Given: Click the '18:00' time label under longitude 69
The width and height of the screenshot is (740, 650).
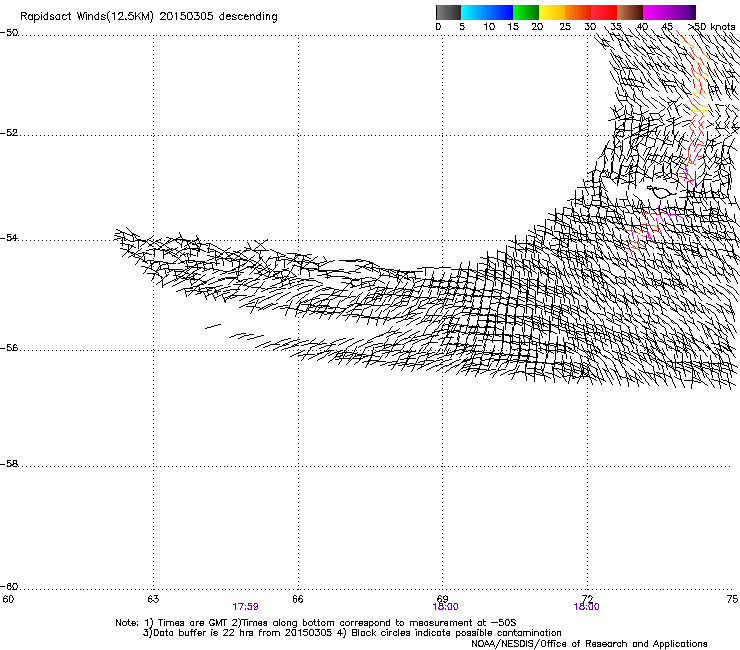Looking at the screenshot, I should click(x=445, y=607).
